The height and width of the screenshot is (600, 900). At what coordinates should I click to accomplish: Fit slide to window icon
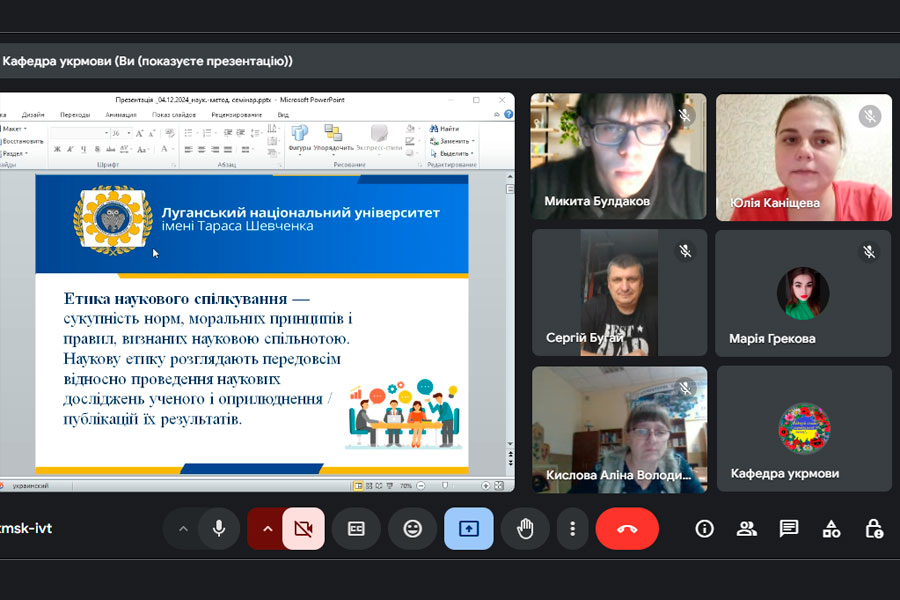point(499,486)
